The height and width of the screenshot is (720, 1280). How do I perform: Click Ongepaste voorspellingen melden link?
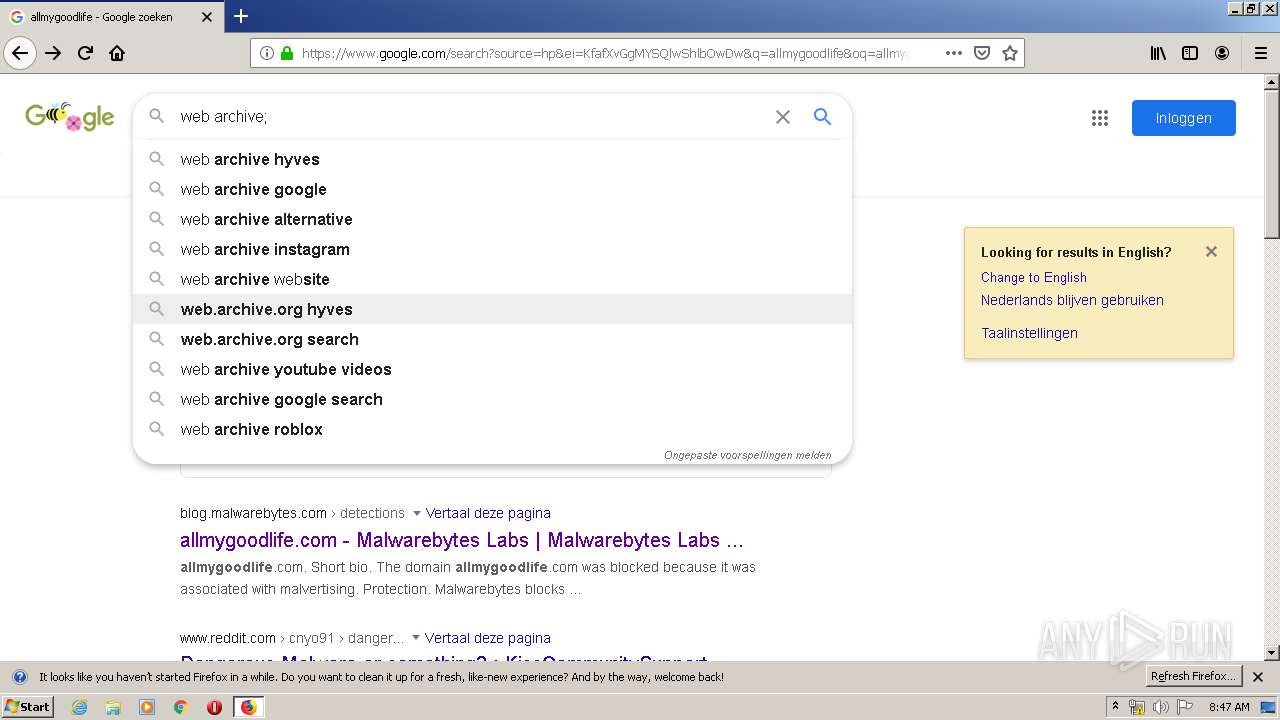747,455
